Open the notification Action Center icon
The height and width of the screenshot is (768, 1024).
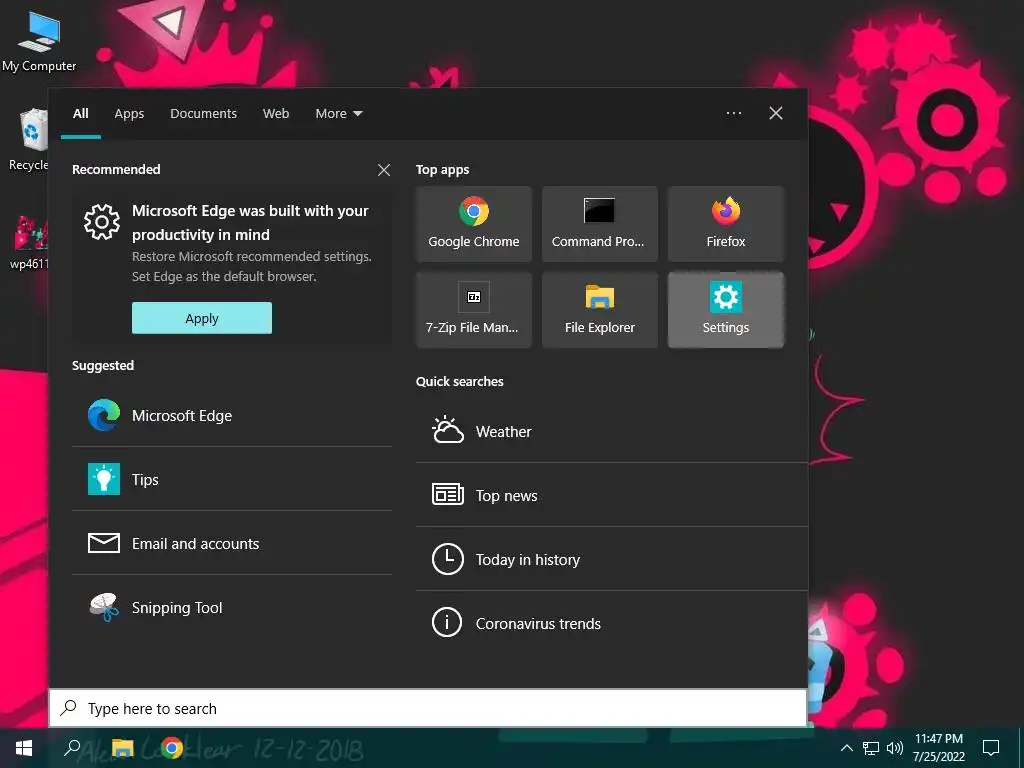coord(991,748)
